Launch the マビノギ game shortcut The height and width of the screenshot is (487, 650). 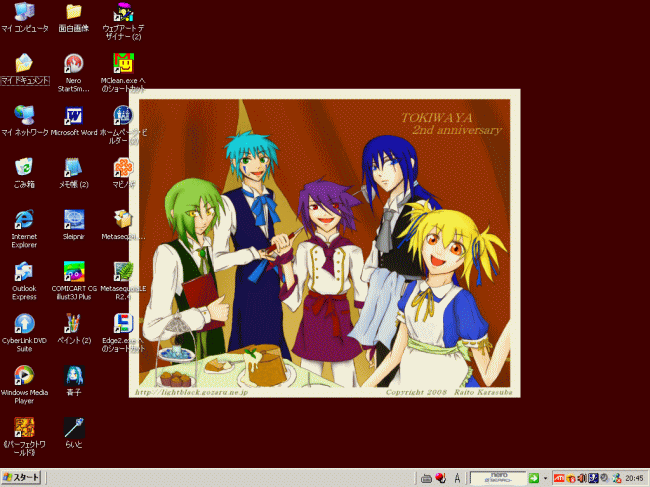tap(123, 173)
